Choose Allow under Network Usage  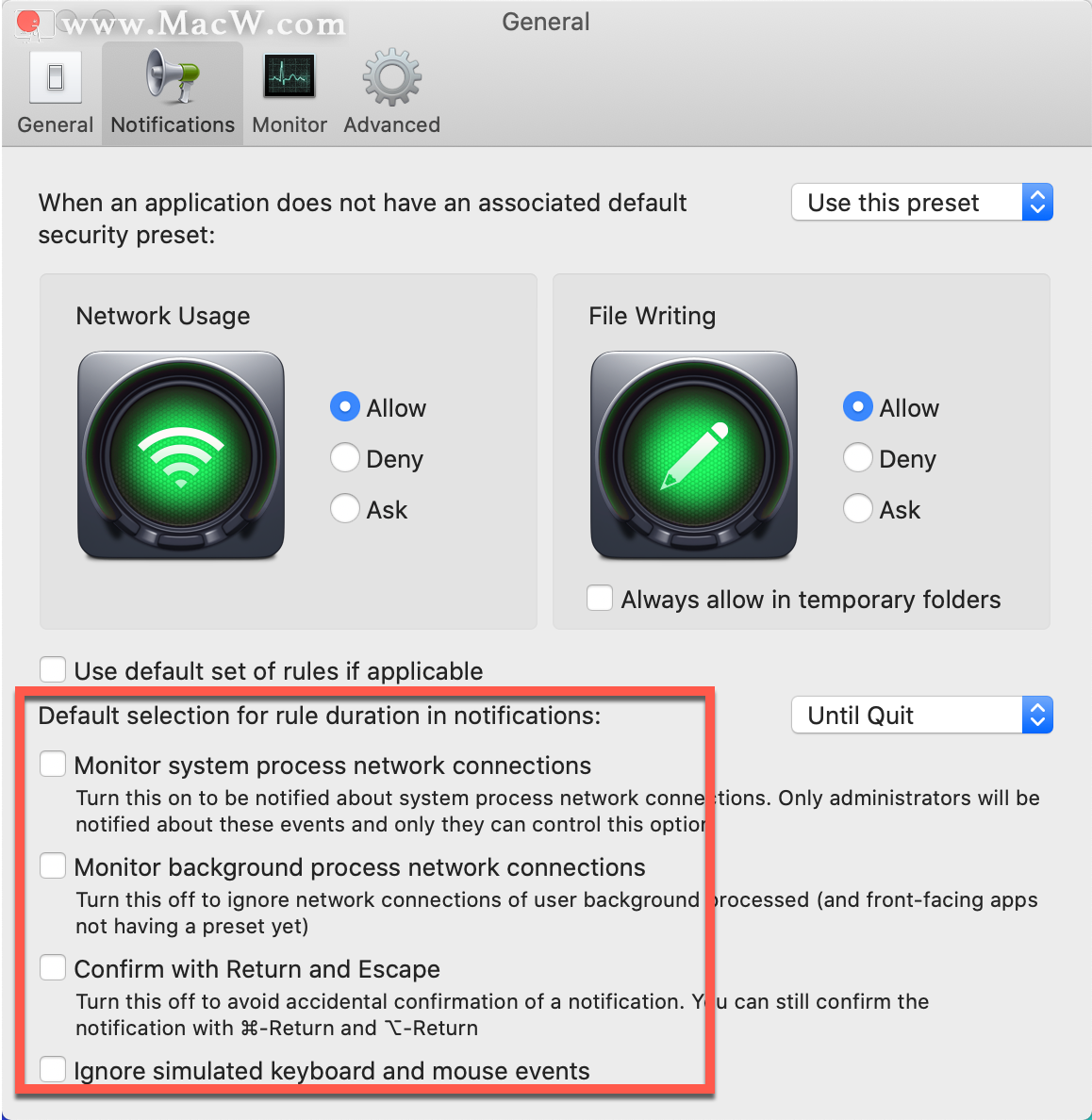click(x=344, y=407)
